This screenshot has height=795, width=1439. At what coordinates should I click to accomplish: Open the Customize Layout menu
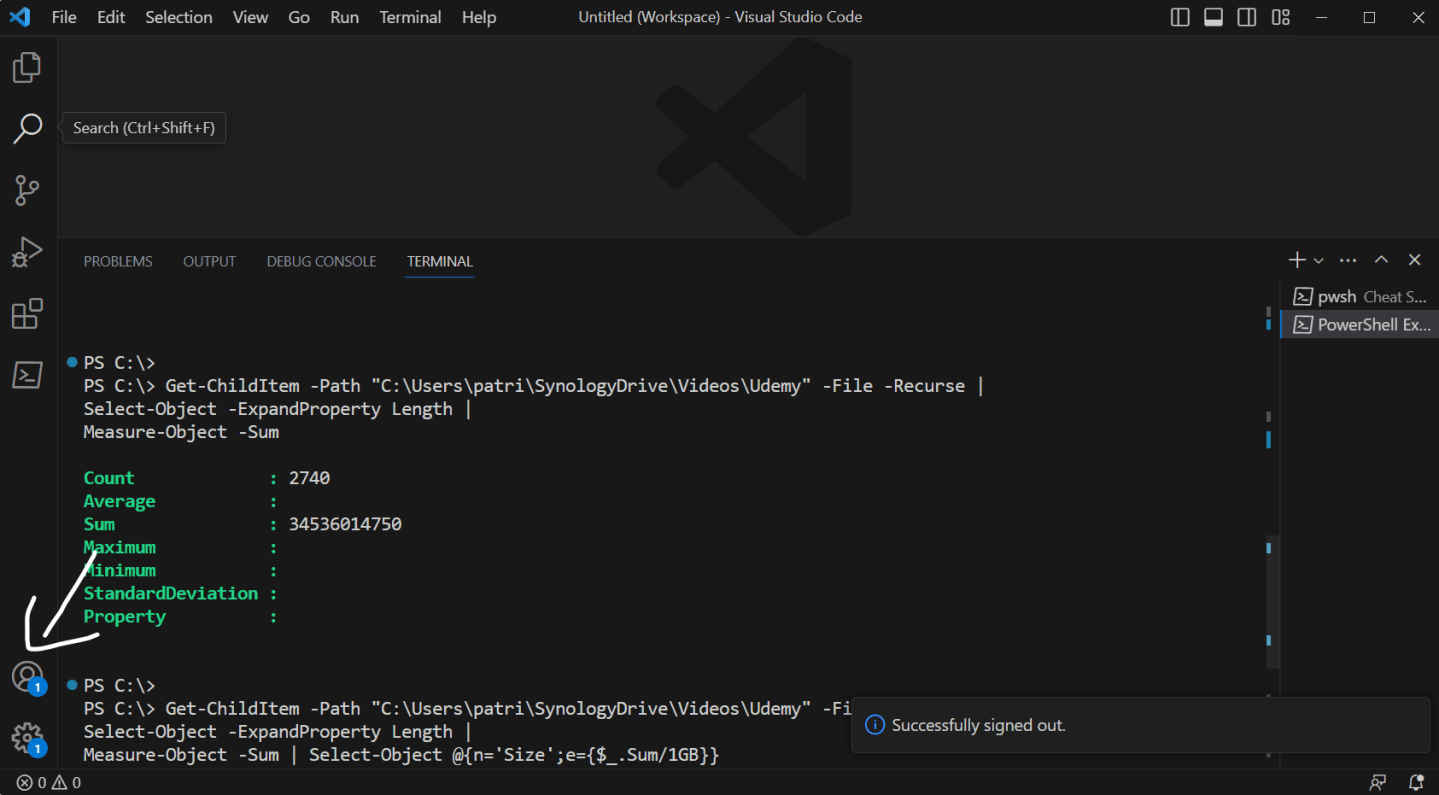point(1280,17)
